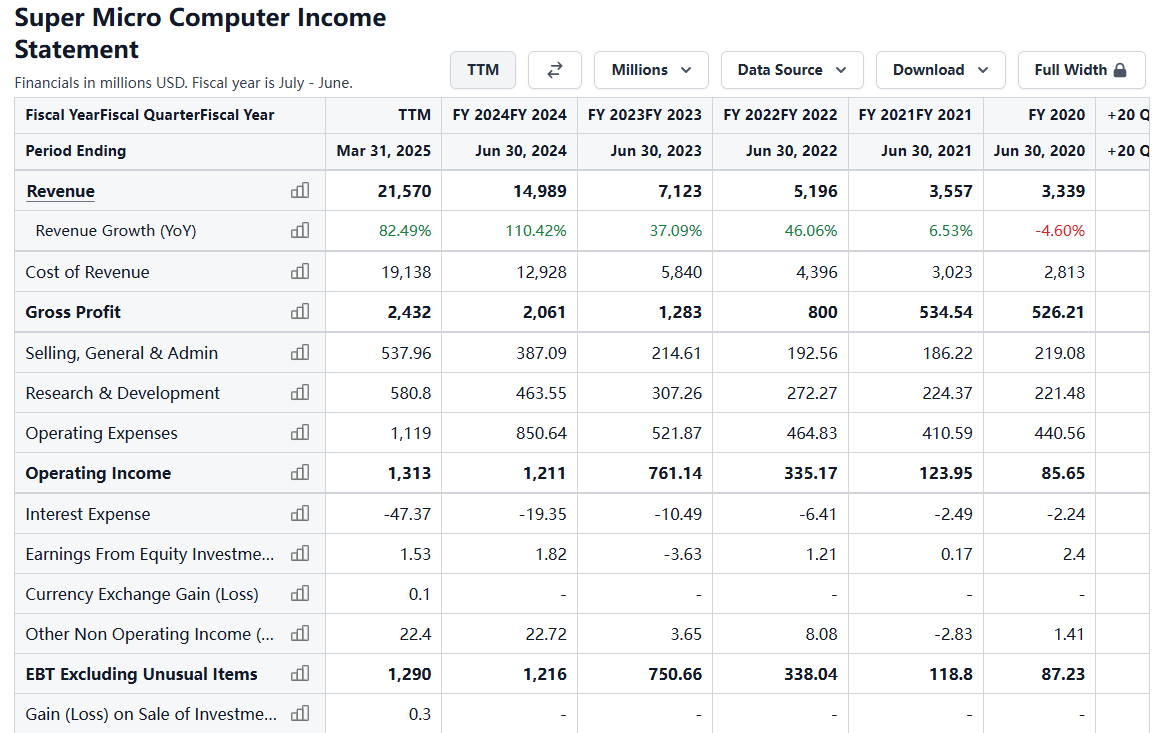
Task: Open Research & Development chart icon
Action: [x=300, y=393]
